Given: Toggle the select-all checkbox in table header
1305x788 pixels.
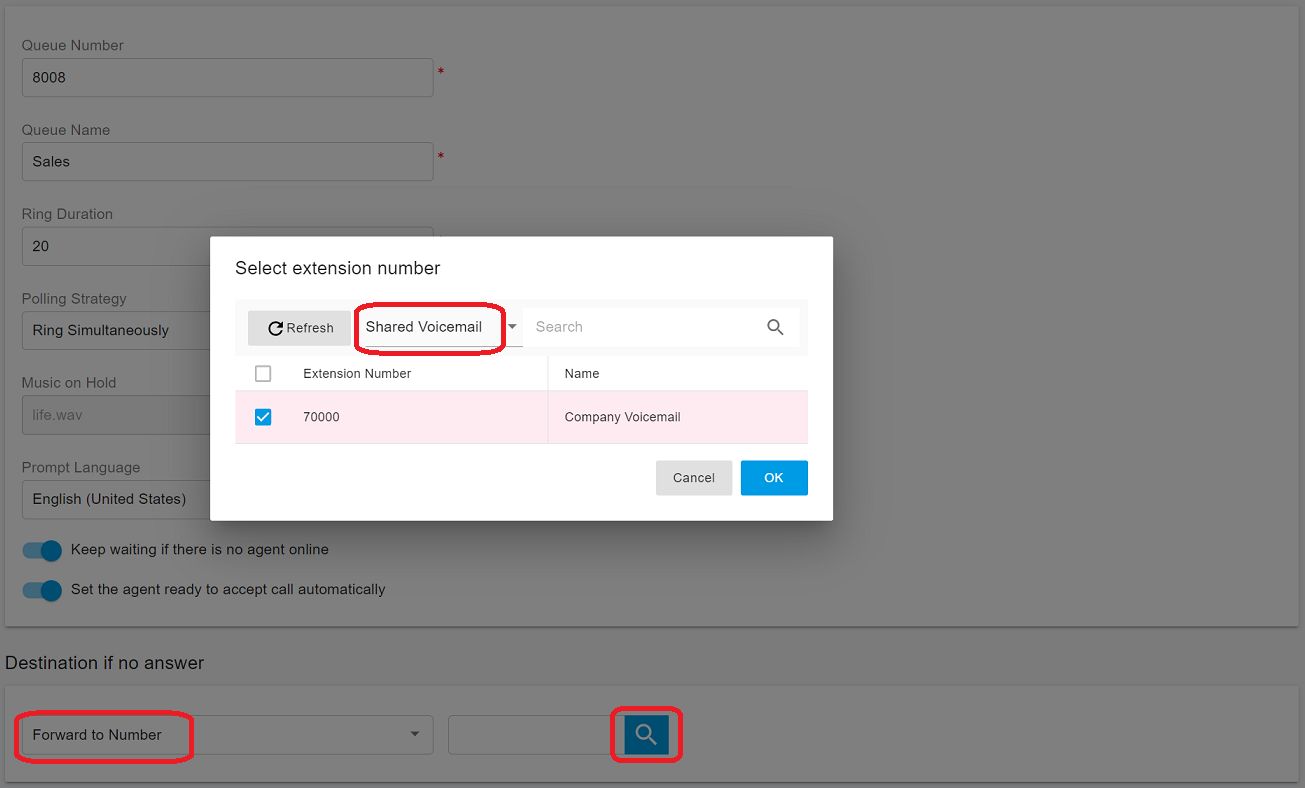Looking at the screenshot, I should pyautogui.click(x=263, y=374).
